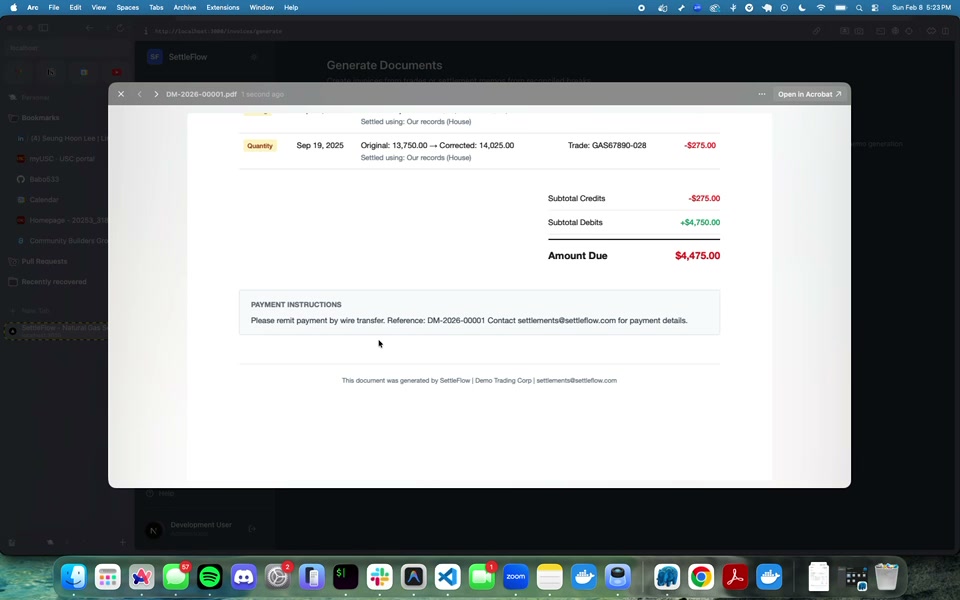Screen dimensions: 960x600
Task: Open Adobe Acrobat from the dock
Action: pos(735,577)
